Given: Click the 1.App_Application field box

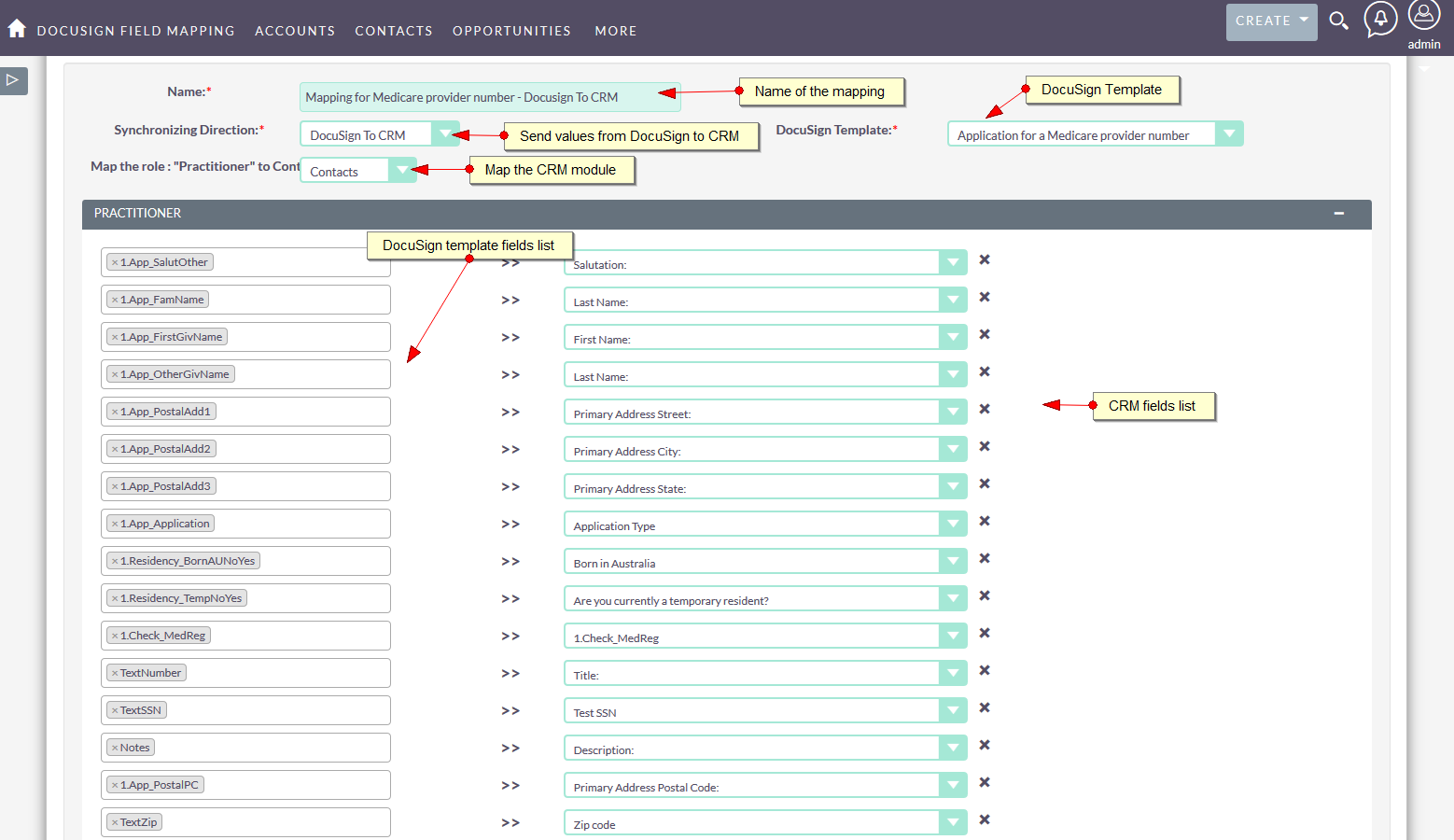Looking at the screenshot, I should pos(245,524).
